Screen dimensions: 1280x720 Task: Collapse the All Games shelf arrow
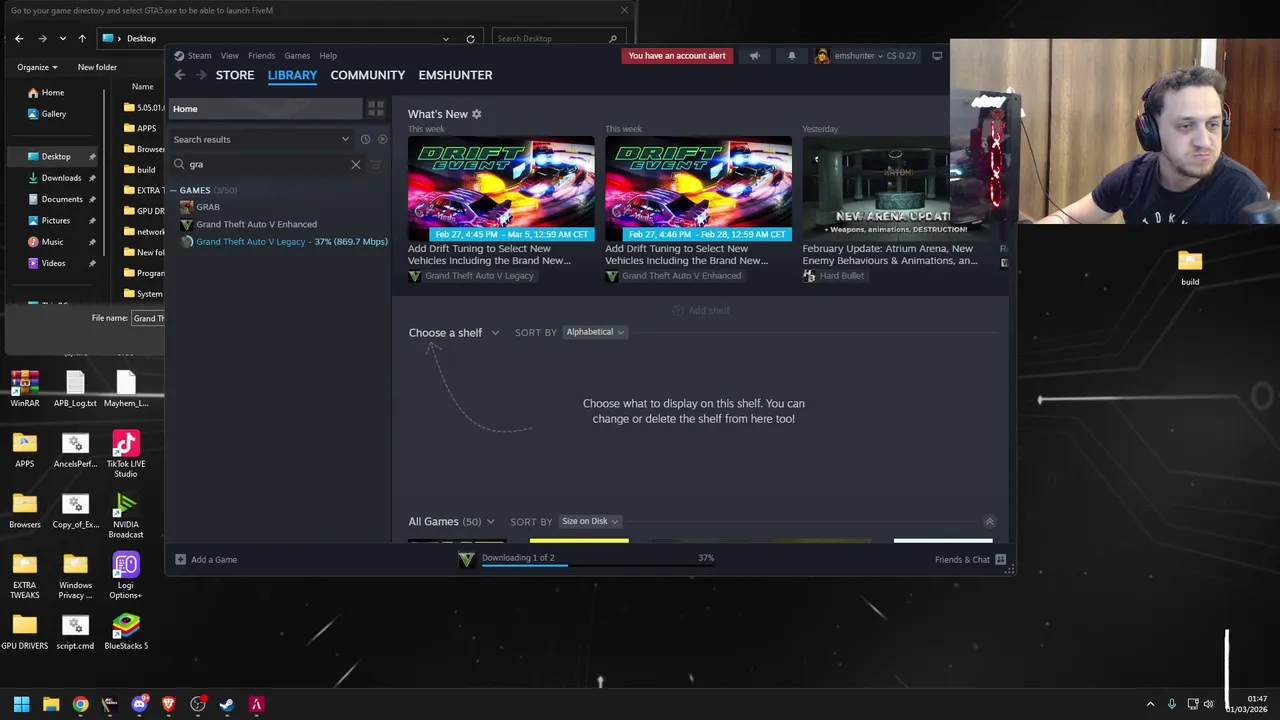[x=989, y=522]
